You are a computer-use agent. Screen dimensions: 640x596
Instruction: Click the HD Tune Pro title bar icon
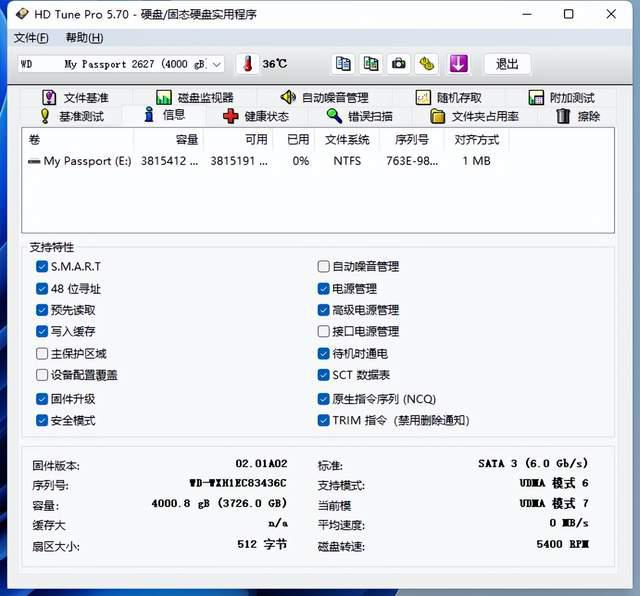(22, 14)
